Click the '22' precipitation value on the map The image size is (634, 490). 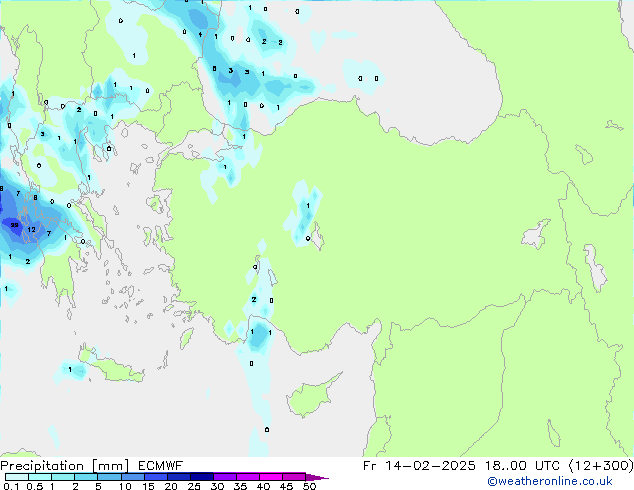(x=15, y=225)
